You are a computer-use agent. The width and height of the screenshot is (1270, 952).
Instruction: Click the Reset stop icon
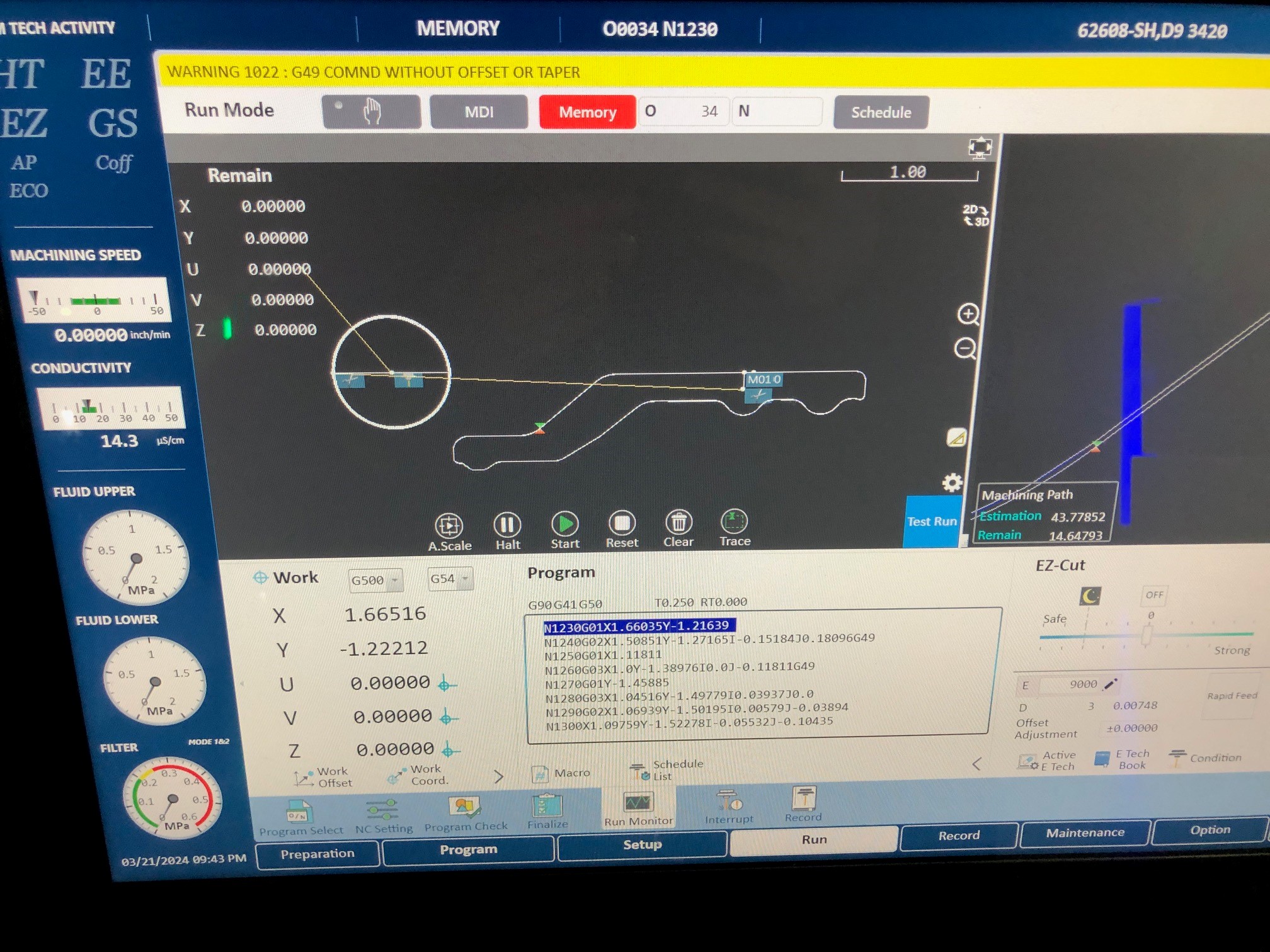pos(622,523)
